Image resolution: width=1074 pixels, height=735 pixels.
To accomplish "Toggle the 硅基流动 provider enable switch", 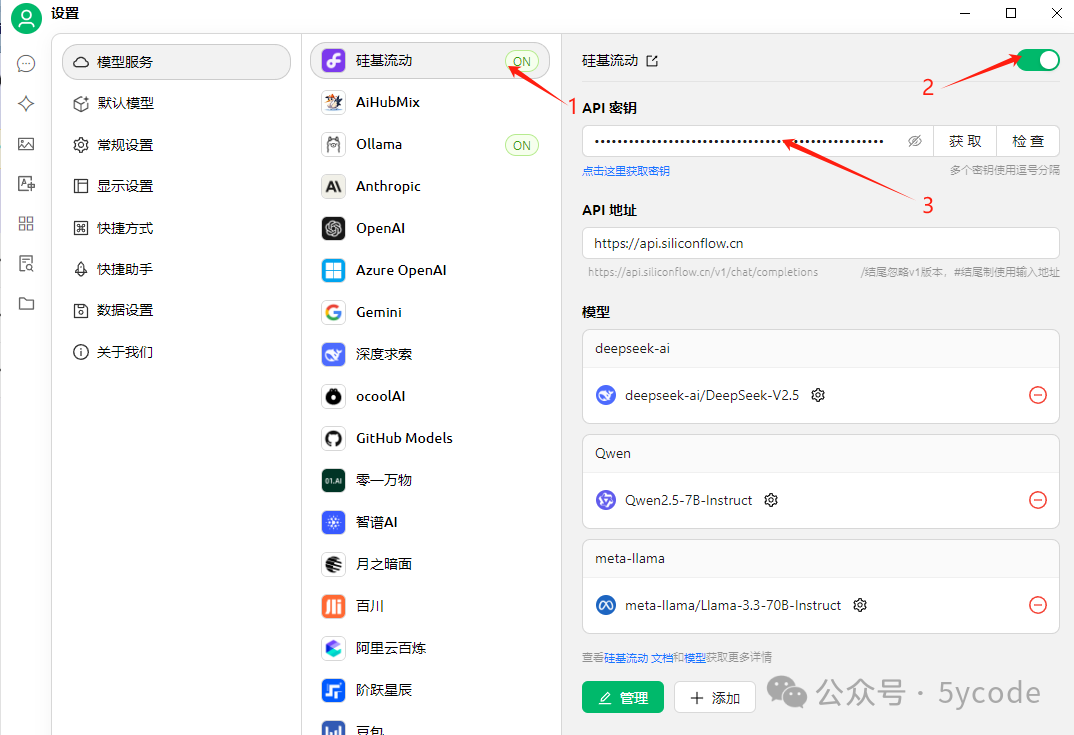I will point(1038,60).
